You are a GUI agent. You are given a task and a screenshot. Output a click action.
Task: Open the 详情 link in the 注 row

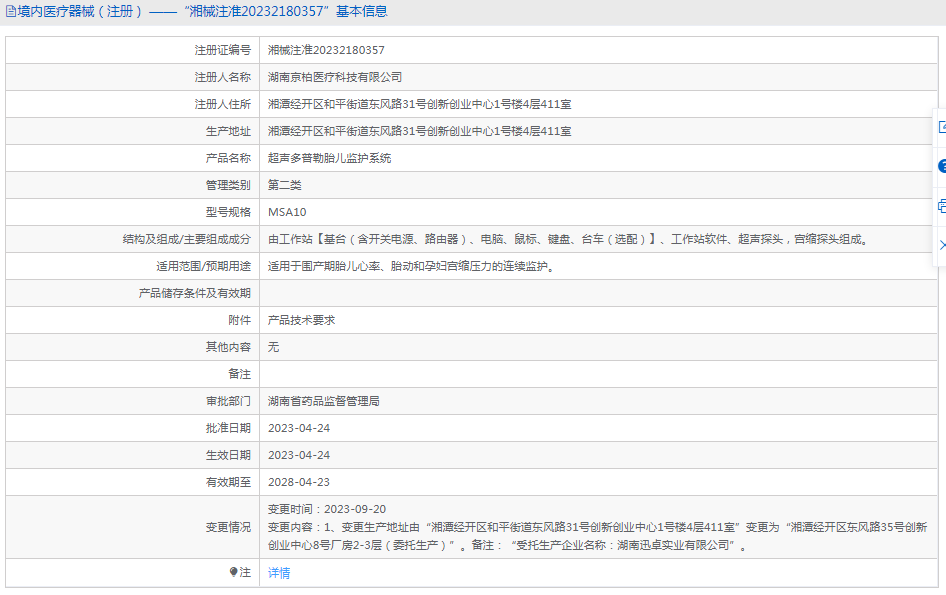click(x=279, y=573)
